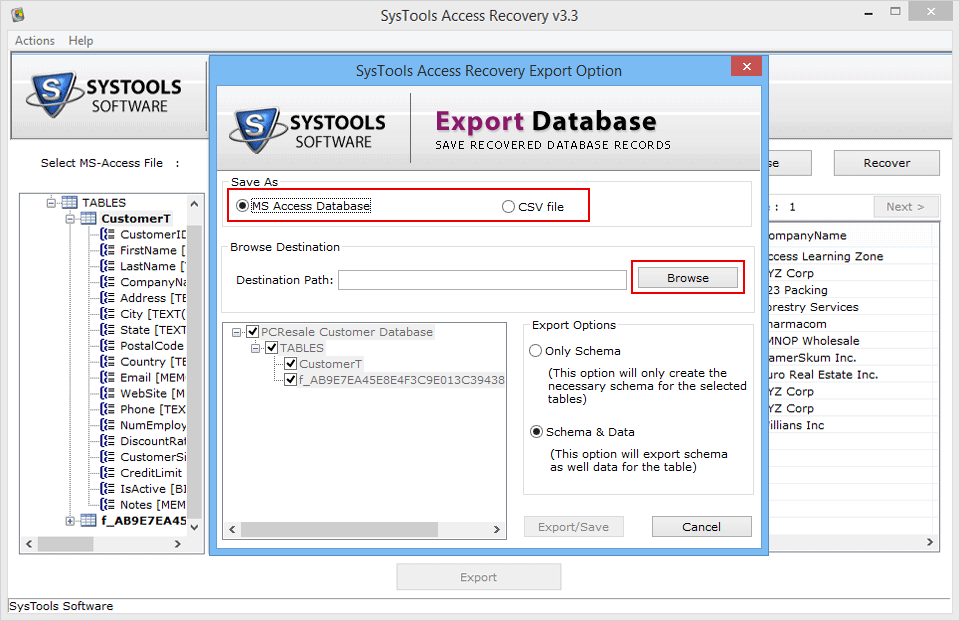Click left arrow of export tree scrollbar
The width and height of the screenshot is (960, 621).
point(232,529)
